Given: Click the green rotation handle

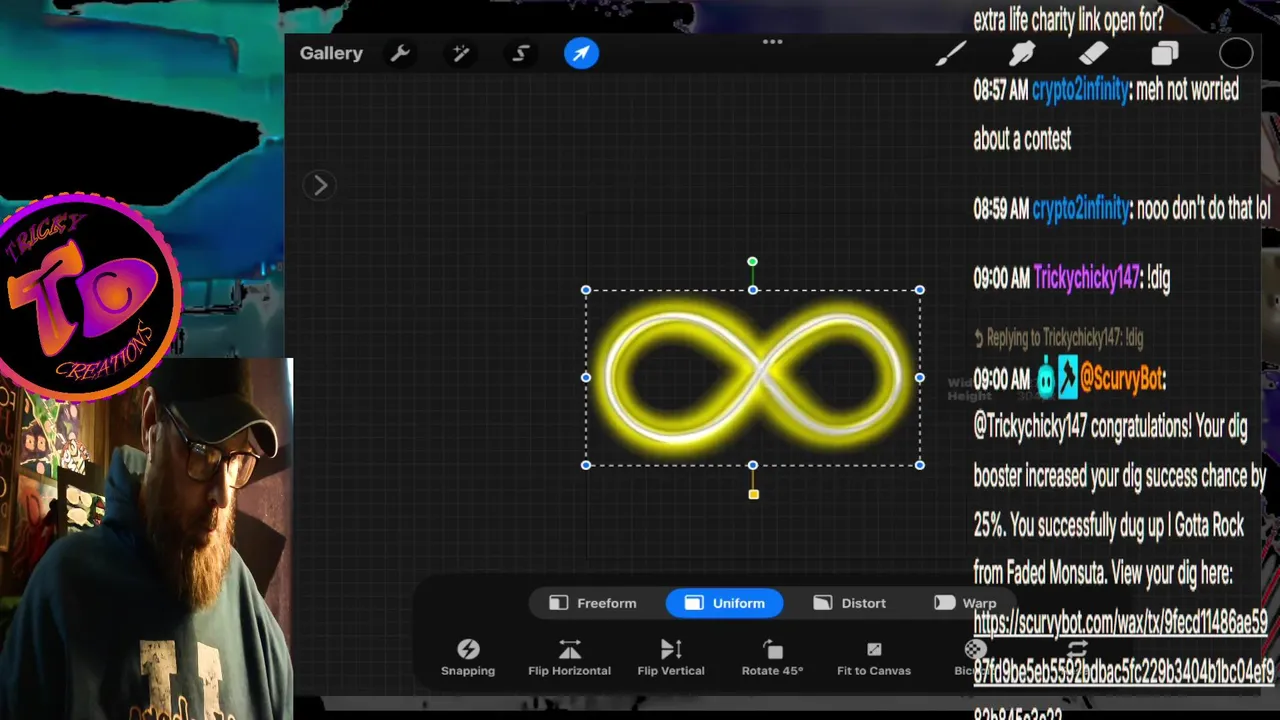Looking at the screenshot, I should [752, 262].
